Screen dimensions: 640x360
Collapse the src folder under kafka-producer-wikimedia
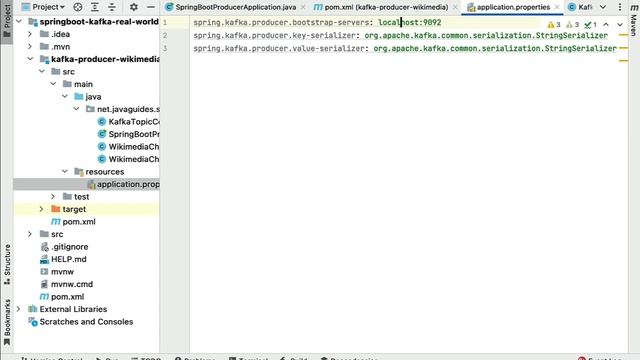pyautogui.click(x=42, y=71)
